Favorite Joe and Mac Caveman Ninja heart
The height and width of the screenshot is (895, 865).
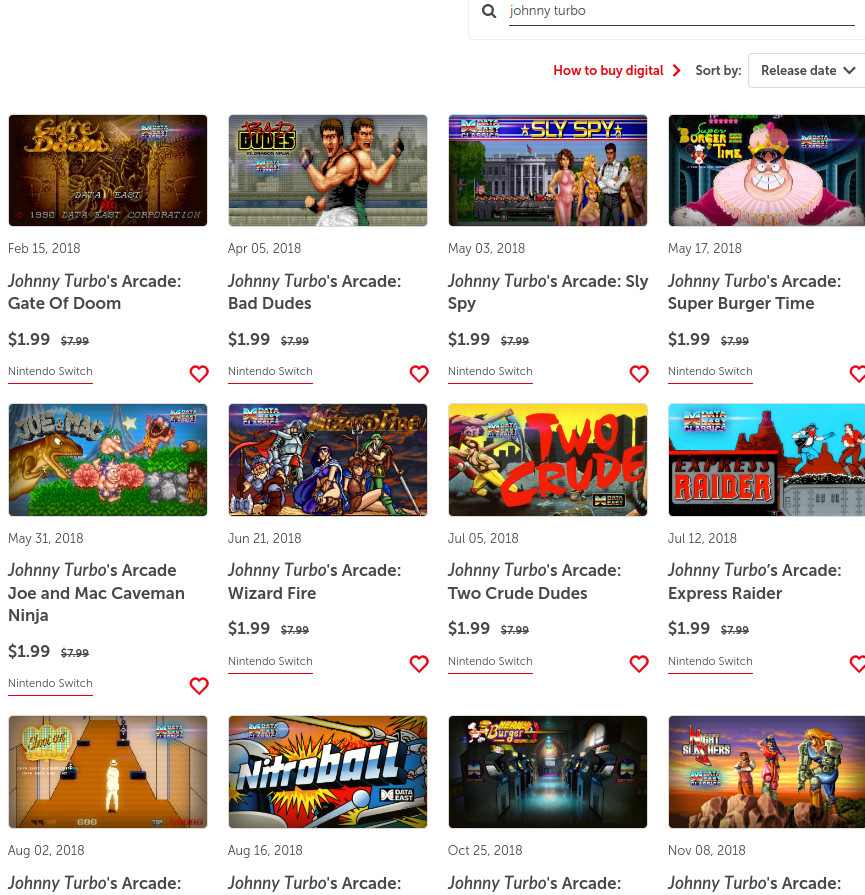pyautogui.click(x=199, y=686)
